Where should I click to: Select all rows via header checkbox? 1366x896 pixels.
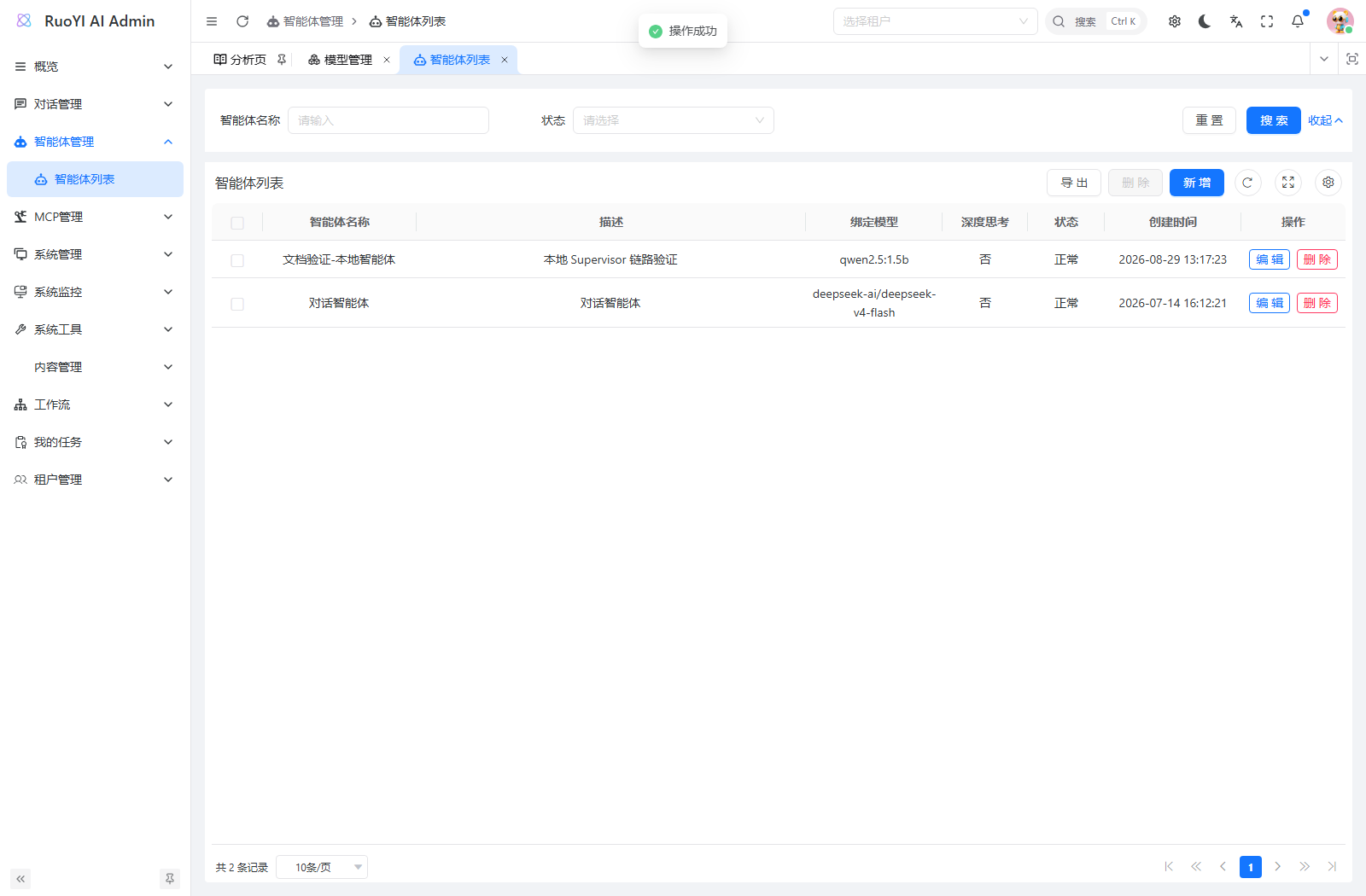click(237, 223)
